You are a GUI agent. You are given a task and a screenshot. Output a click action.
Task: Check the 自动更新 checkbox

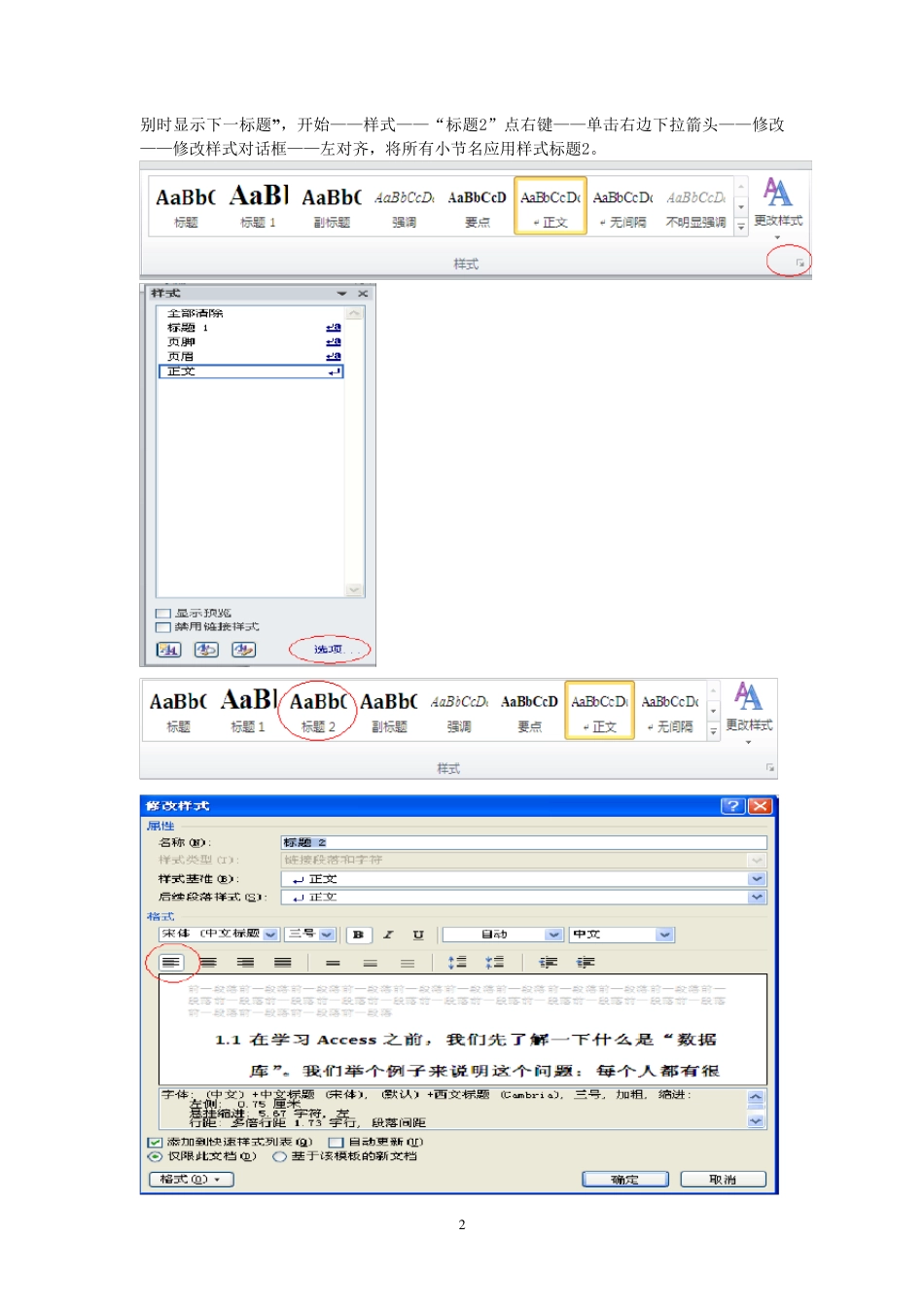coord(336,1143)
